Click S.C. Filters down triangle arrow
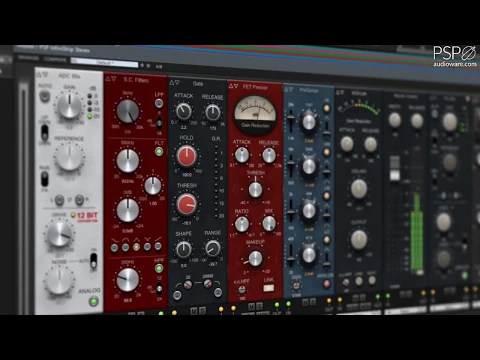Screen dimensions: 480x360 click(114, 79)
